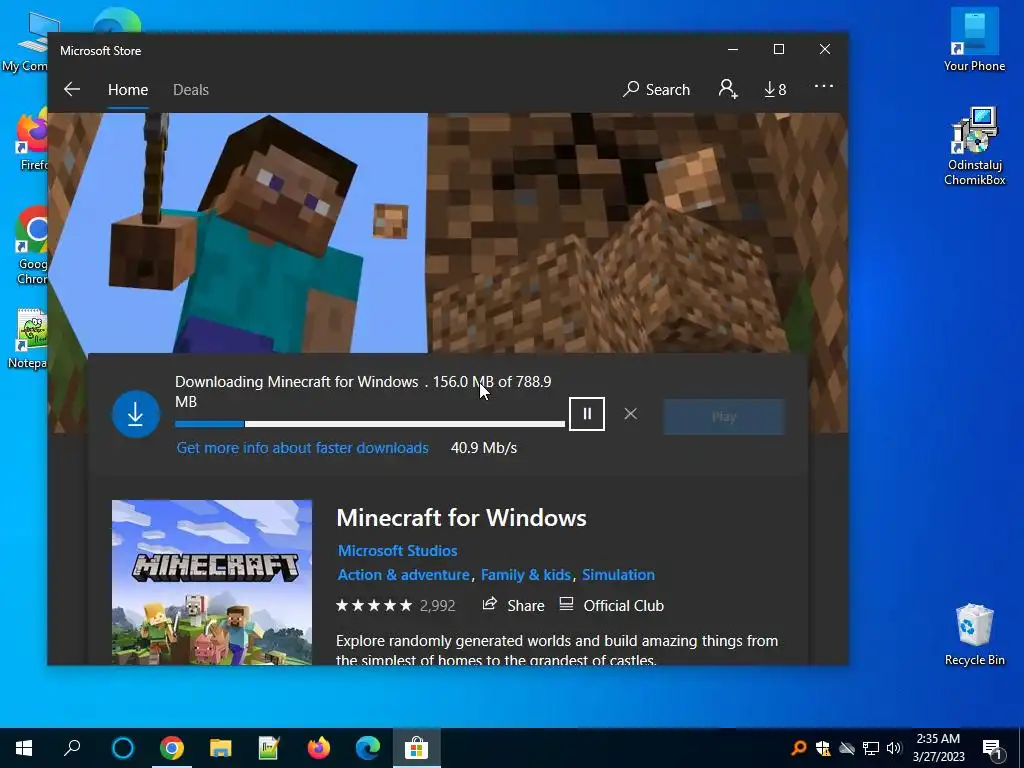Open Get more info about faster downloads
The width and height of the screenshot is (1024, 768).
coord(302,448)
